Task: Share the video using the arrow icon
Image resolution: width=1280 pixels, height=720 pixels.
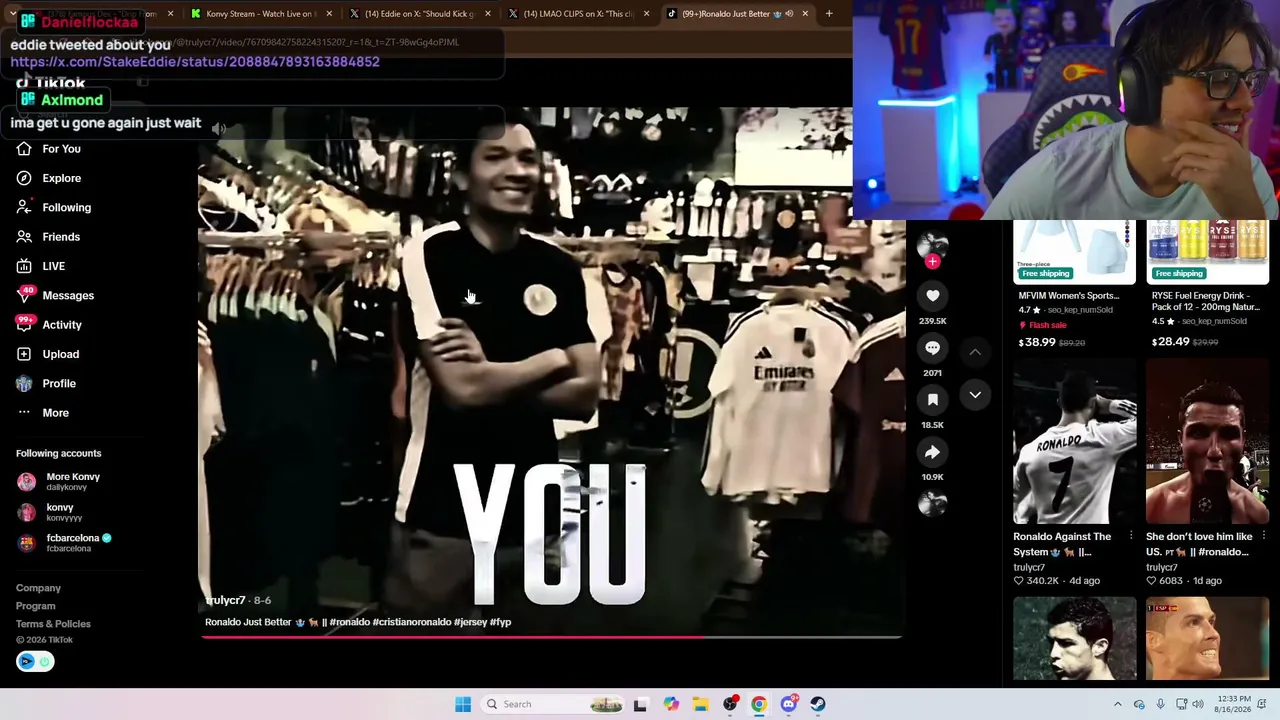Action: 932,452
